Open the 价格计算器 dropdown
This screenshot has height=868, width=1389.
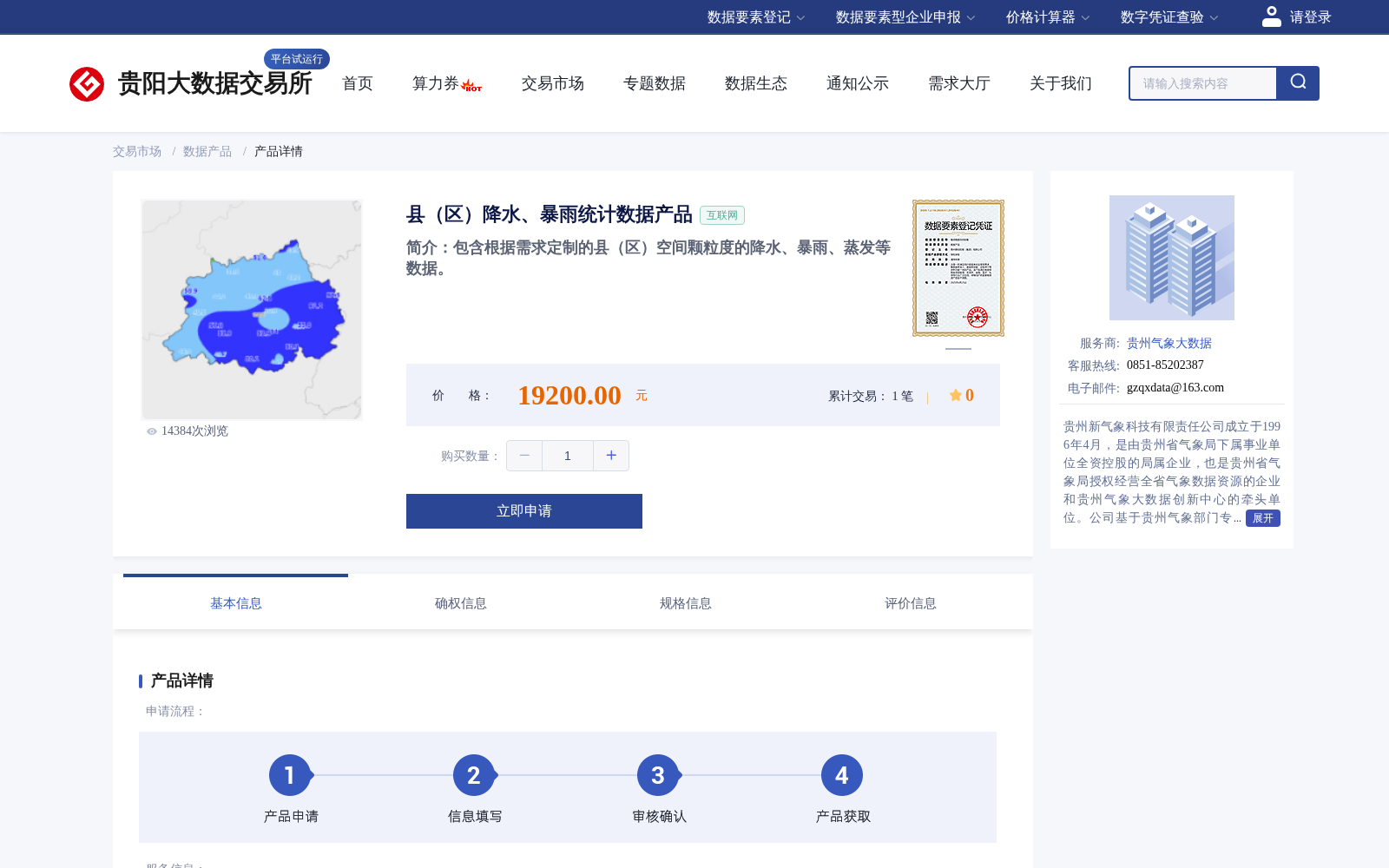pos(1048,17)
